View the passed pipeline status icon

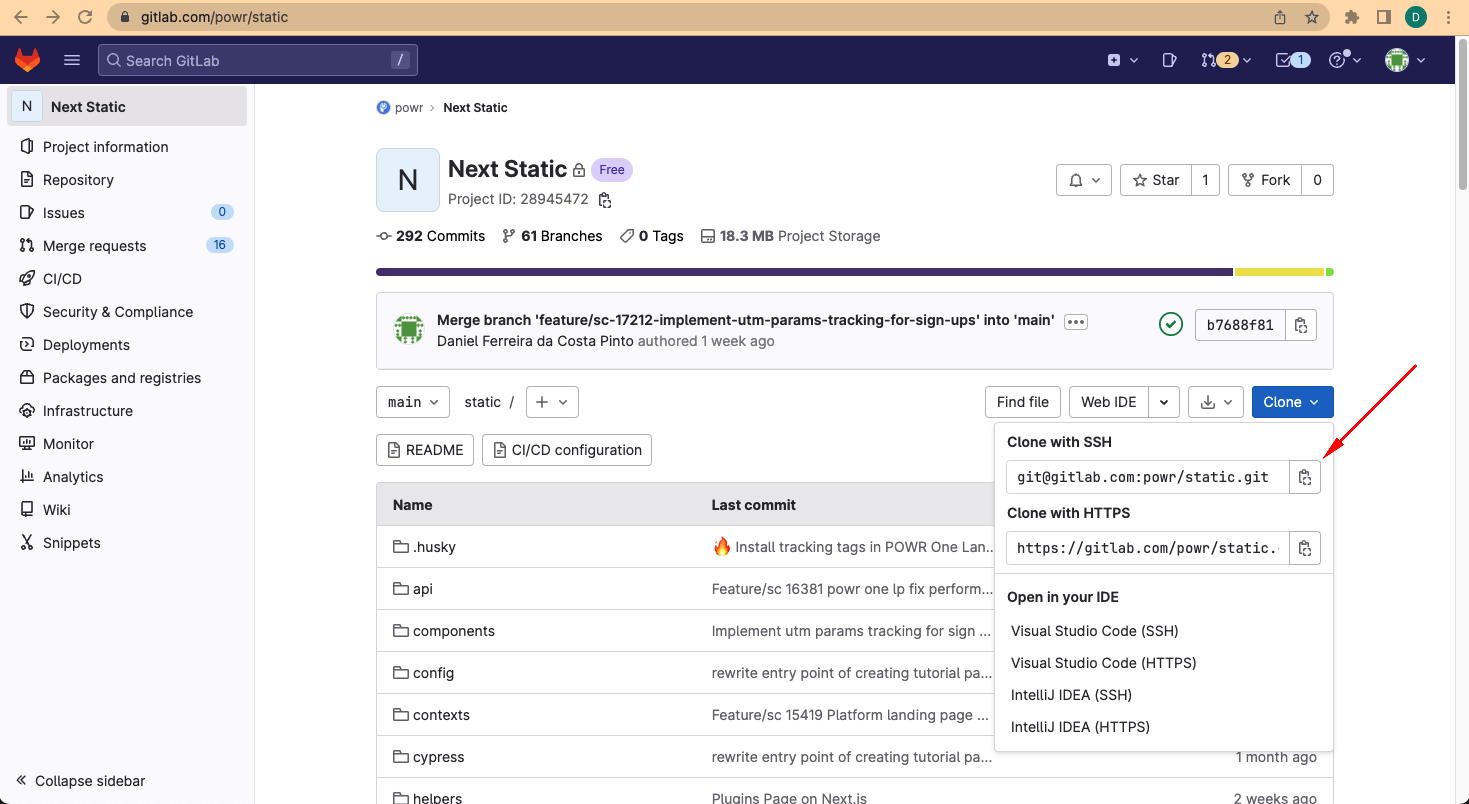coord(1170,324)
